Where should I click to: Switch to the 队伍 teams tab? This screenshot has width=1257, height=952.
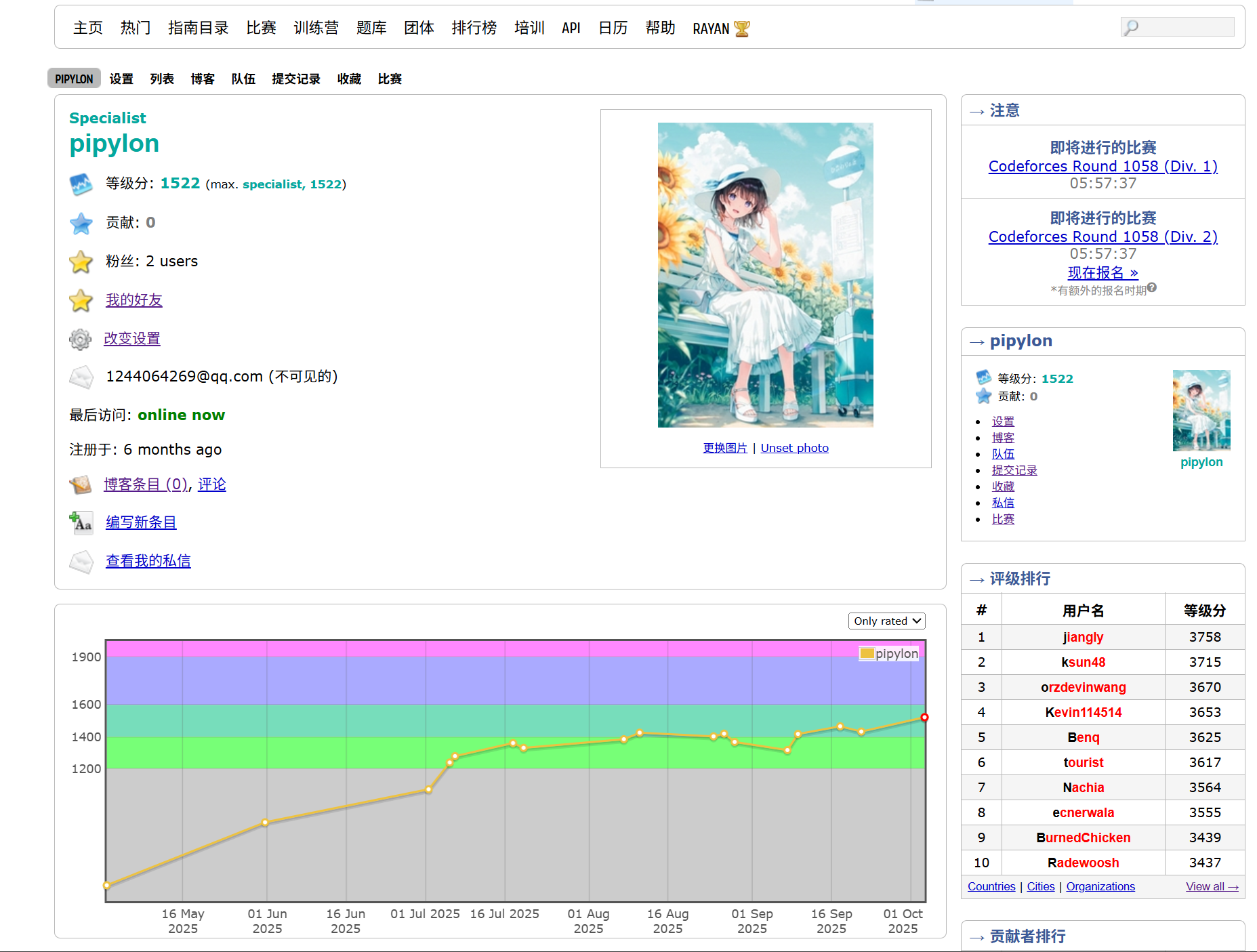243,79
